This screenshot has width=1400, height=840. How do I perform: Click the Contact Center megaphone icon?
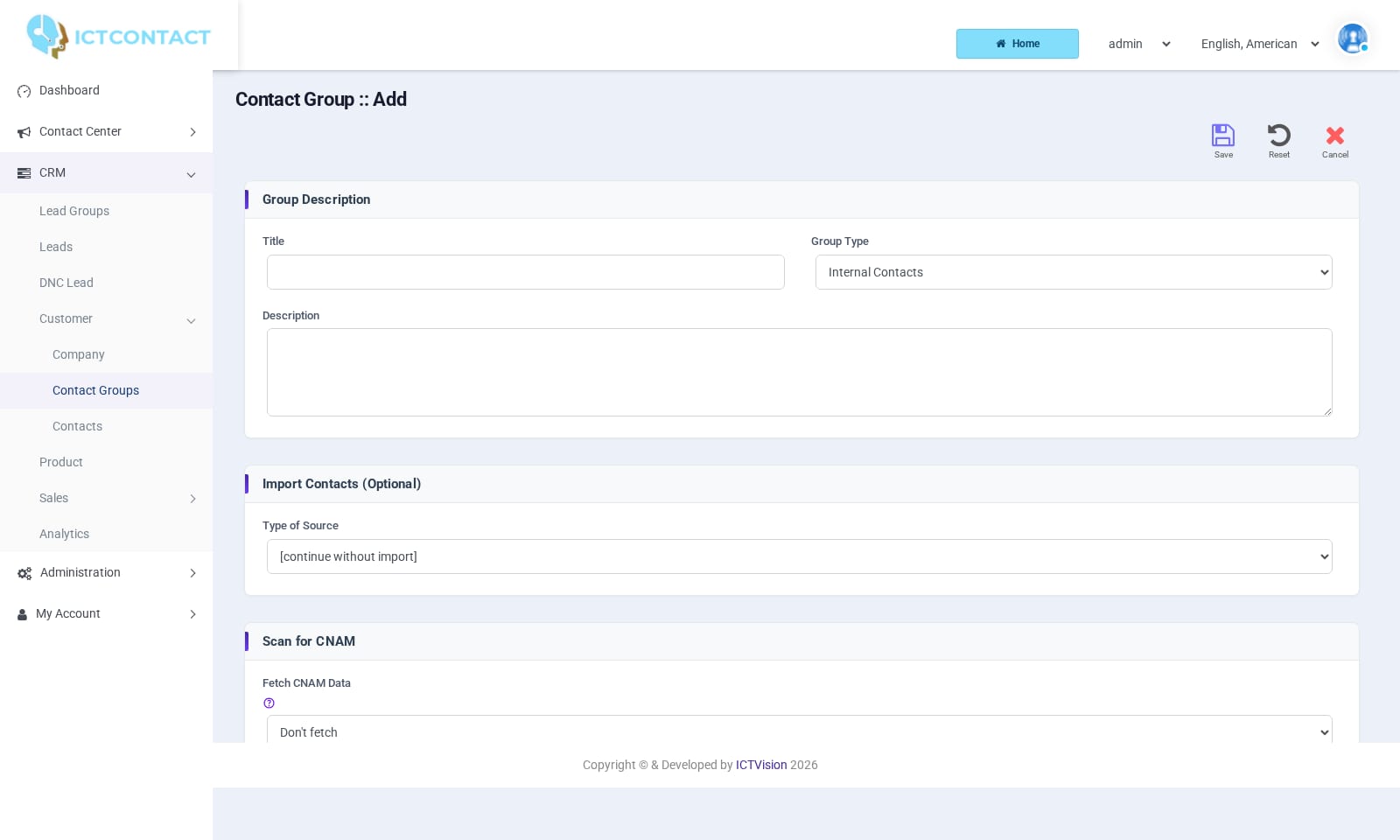coord(24,132)
